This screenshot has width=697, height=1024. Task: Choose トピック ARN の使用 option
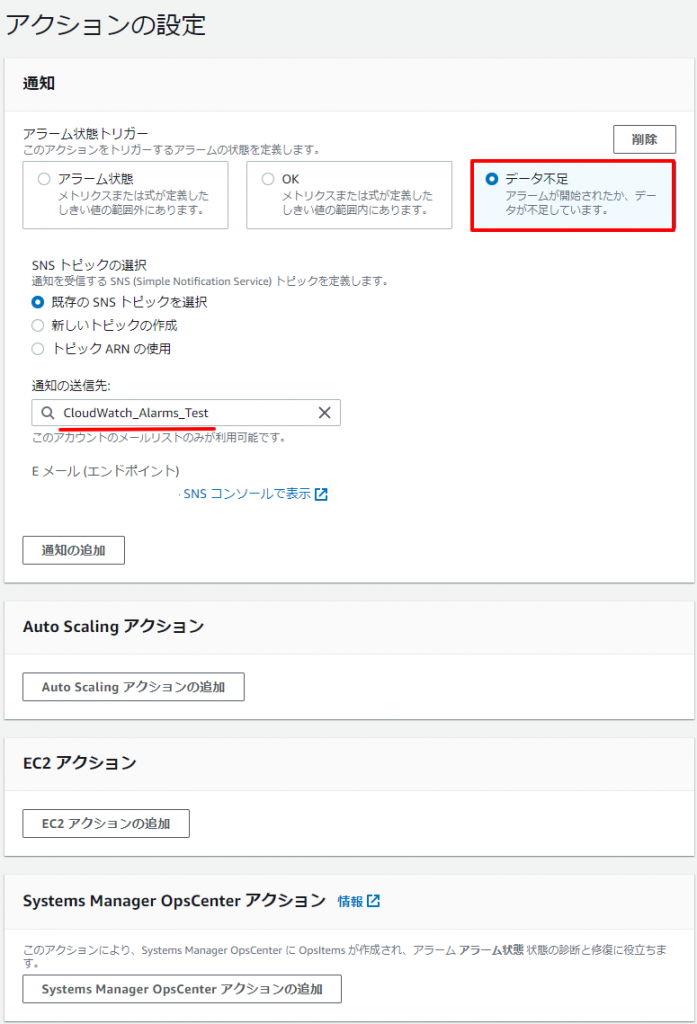(x=38, y=349)
